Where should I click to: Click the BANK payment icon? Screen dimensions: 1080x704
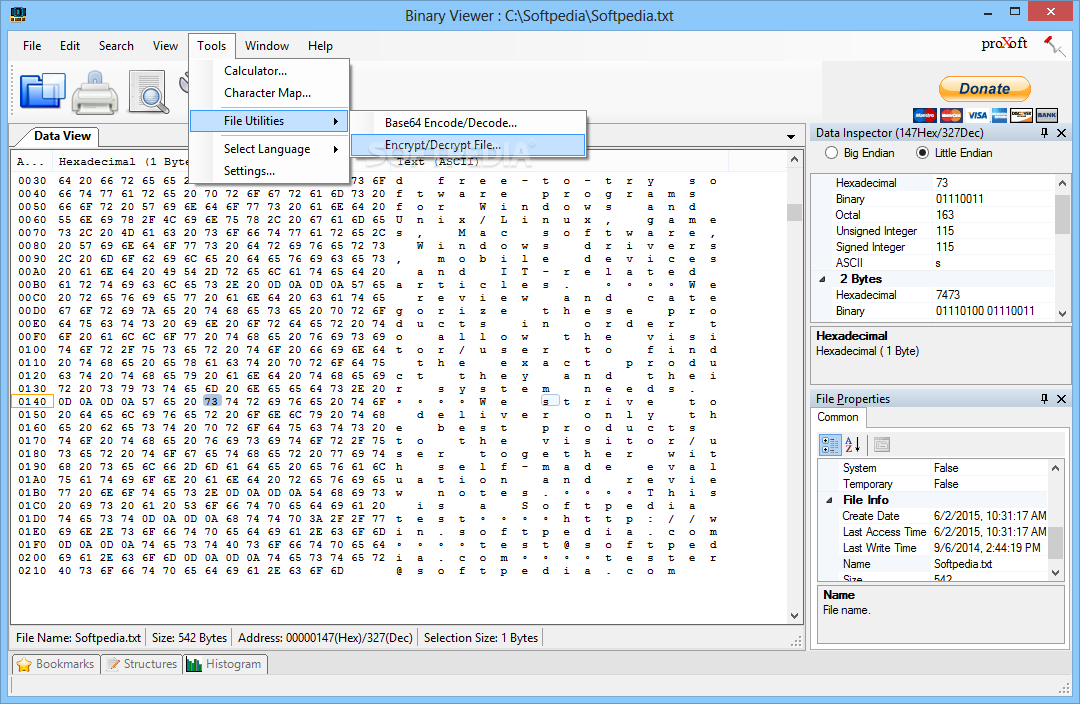coord(1047,116)
